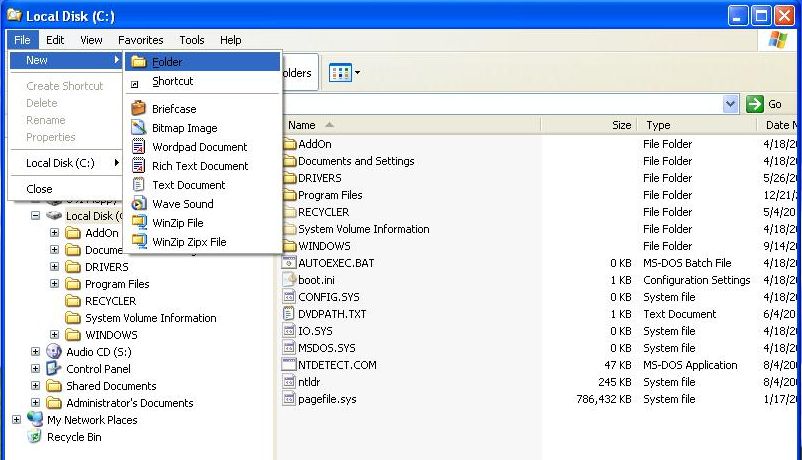This screenshot has height=460, width=802.
Task: Expand the Audio CD (S:) tree node
Action: [35, 352]
